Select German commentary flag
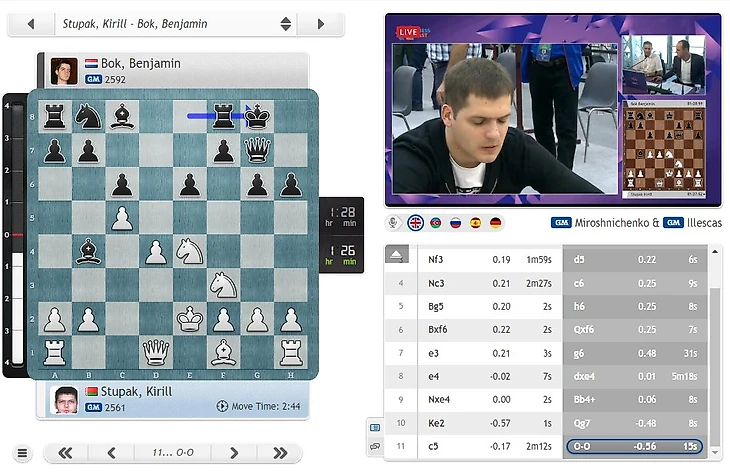Image resolution: width=730 pixels, height=475 pixels. [495, 223]
